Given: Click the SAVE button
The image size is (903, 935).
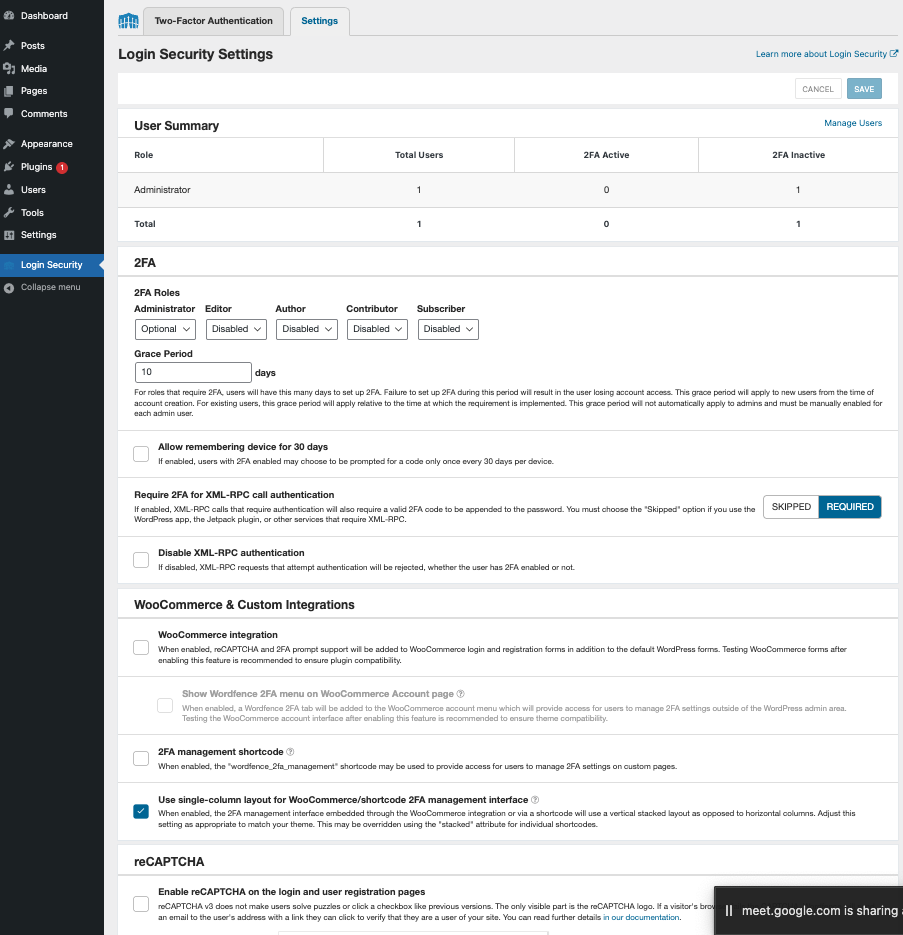Looking at the screenshot, I should click(863, 88).
